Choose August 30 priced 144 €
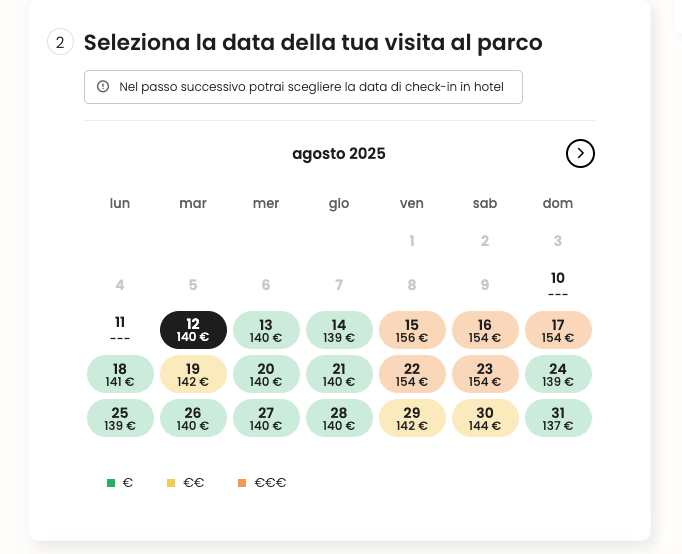Screen dimensions: 682x554 pyautogui.click(x=485, y=418)
